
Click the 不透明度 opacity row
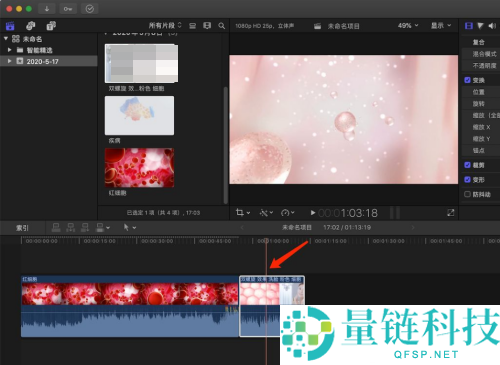click(x=481, y=65)
